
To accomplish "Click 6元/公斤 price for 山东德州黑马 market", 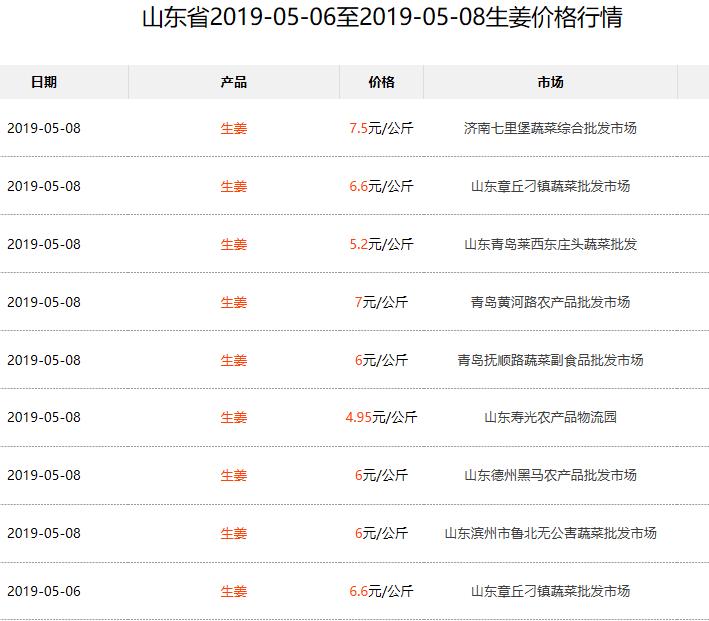I will coord(381,475).
